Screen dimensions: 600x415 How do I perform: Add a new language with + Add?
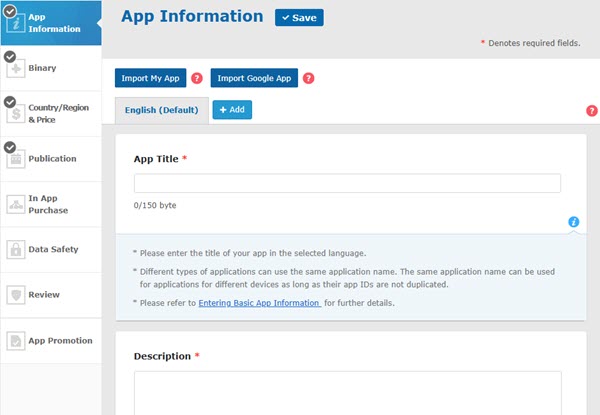pyautogui.click(x=232, y=110)
